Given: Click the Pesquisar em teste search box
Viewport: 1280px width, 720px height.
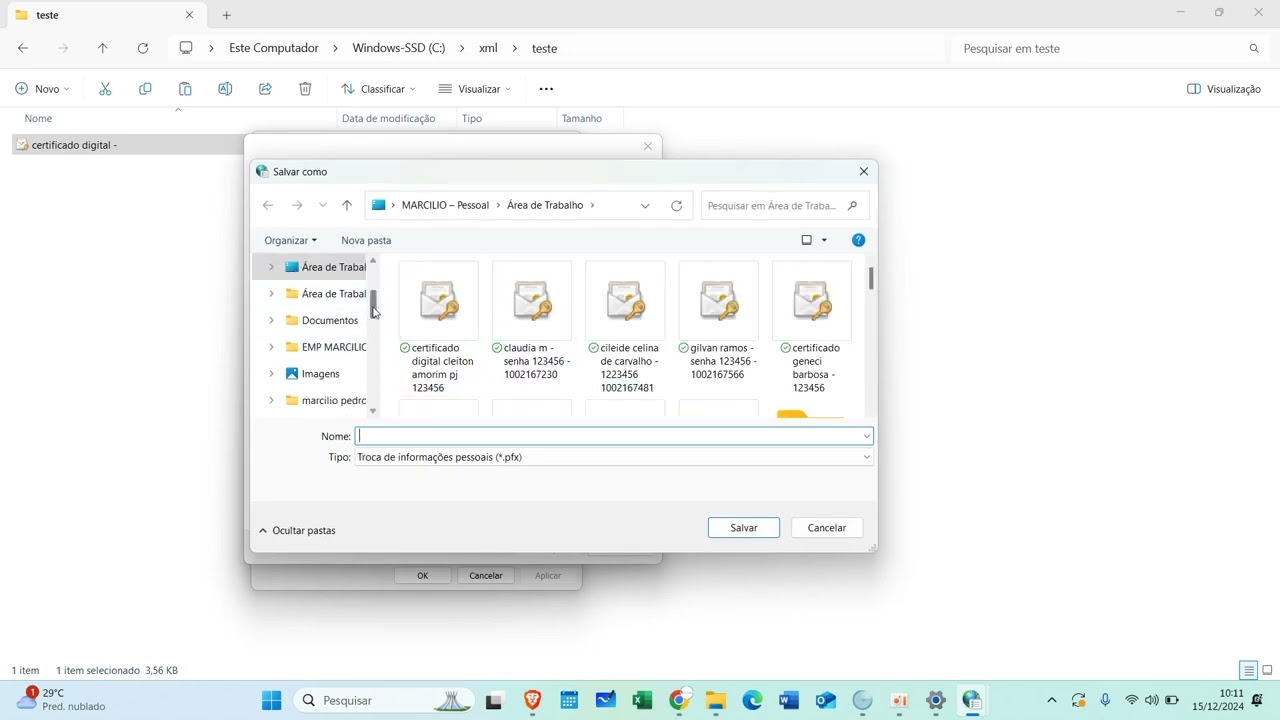Looking at the screenshot, I should pos(1110,48).
